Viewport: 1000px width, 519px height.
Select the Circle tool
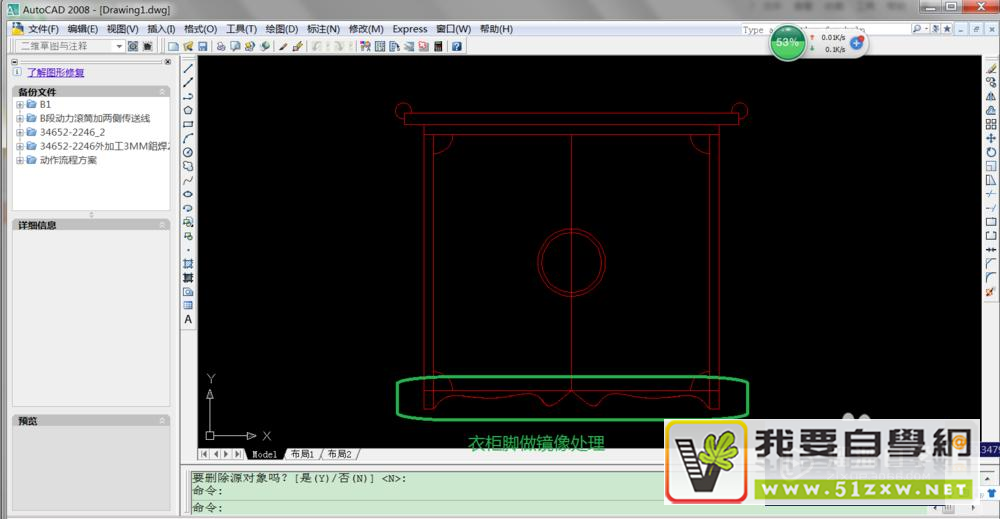tap(188, 152)
